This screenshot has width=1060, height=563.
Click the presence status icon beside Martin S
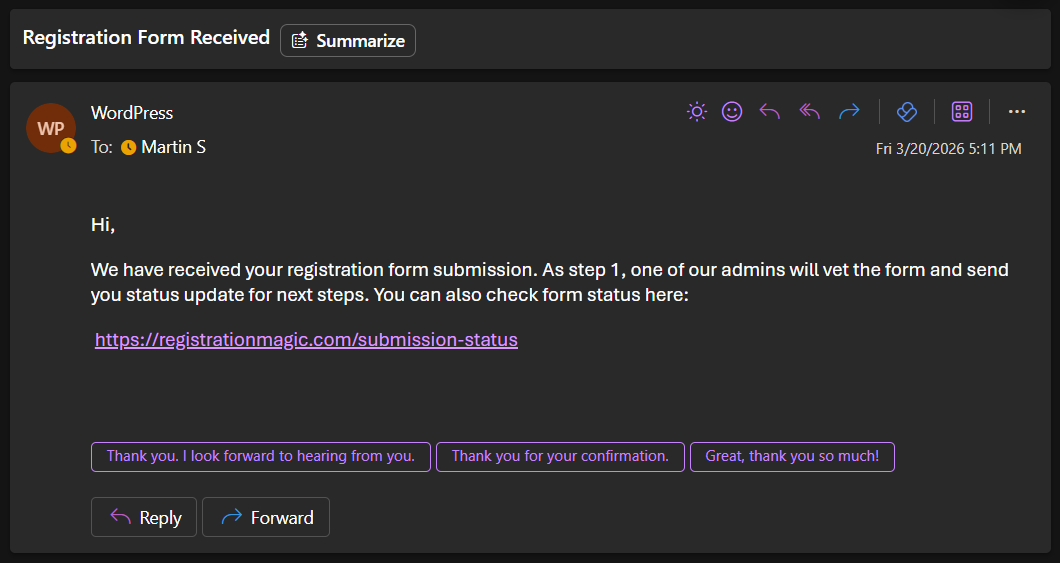[128, 148]
